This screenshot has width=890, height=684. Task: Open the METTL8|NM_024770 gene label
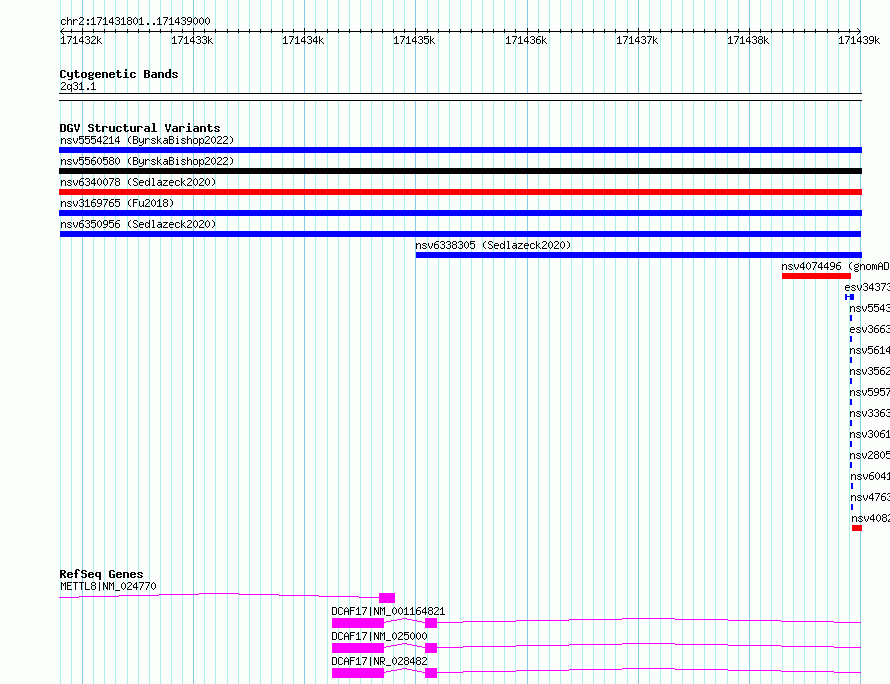click(x=108, y=586)
